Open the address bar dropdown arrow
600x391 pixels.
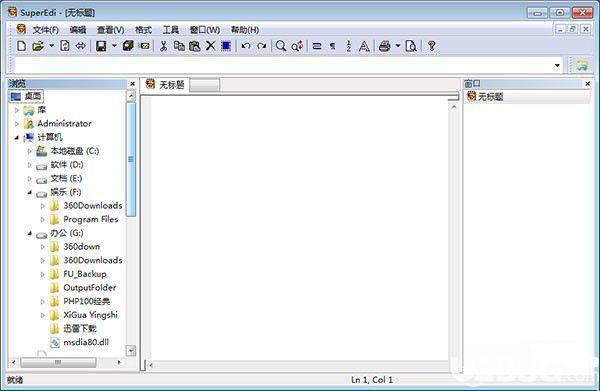(x=557, y=65)
